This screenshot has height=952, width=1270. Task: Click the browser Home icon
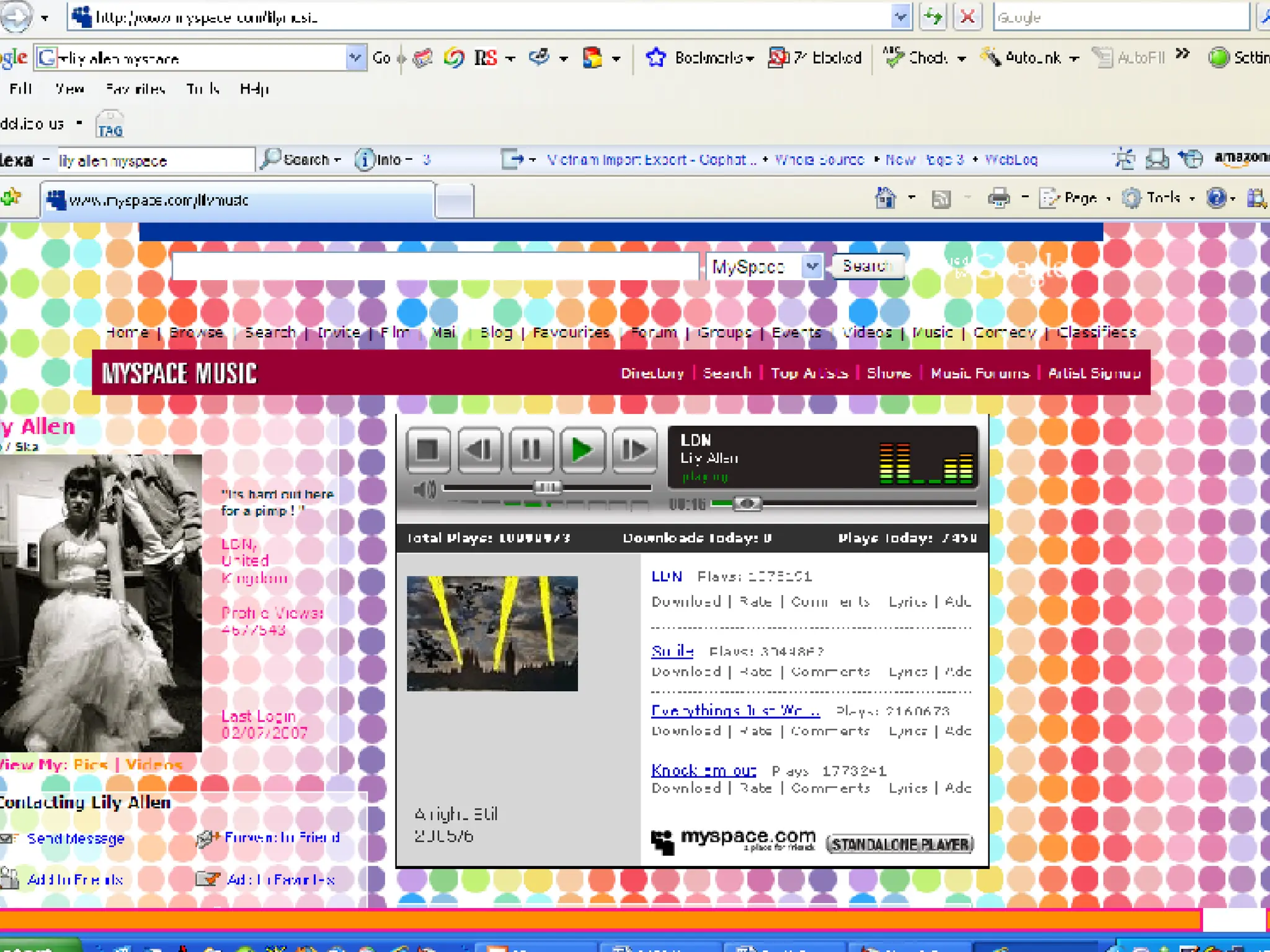pyautogui.click(x=886, y=198)
